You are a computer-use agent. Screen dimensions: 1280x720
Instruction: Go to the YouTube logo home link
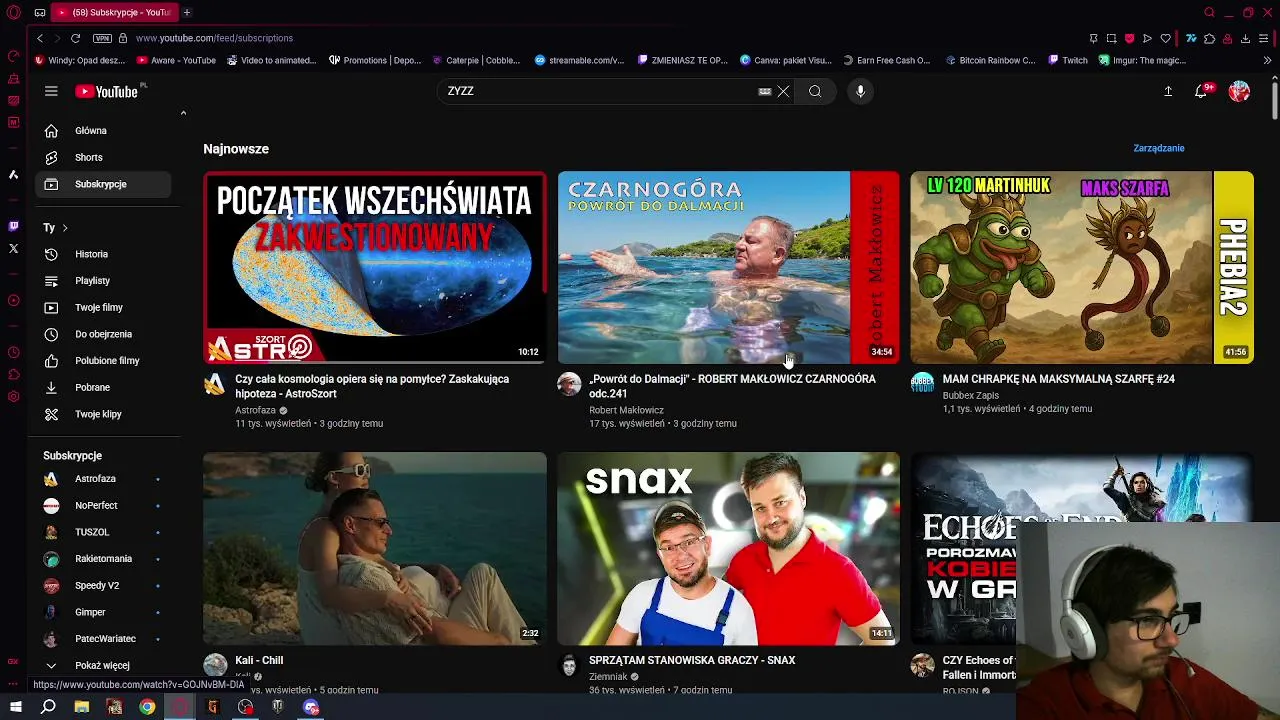click(x=109, y=91)
